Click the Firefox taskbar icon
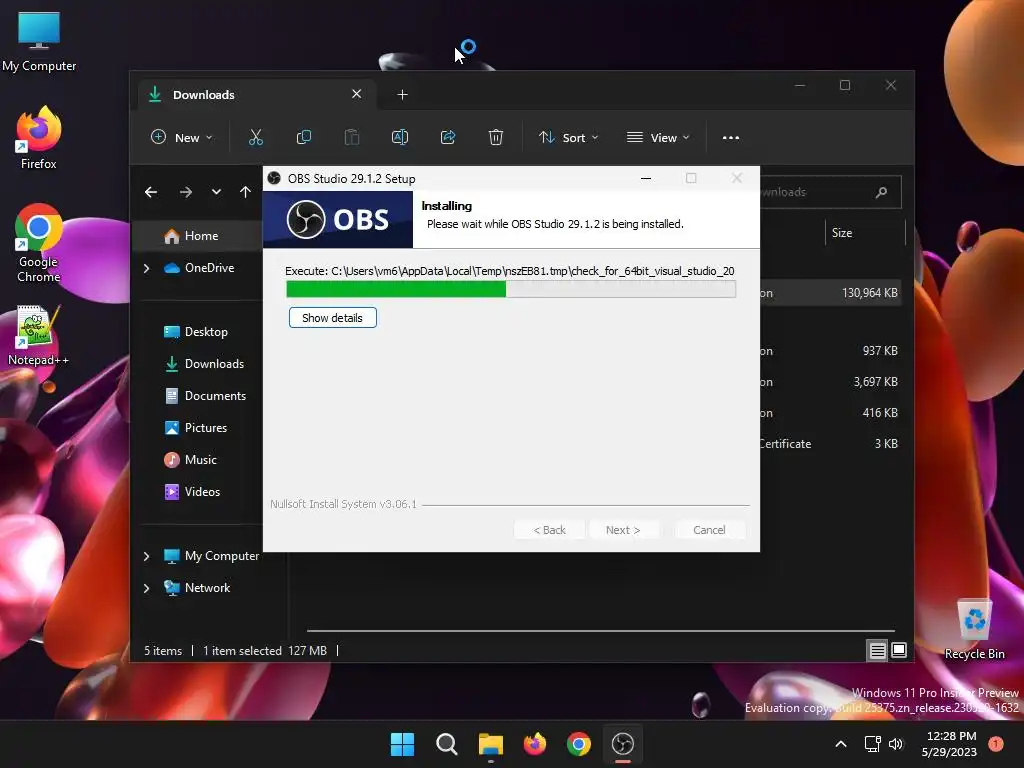 [x=535, y=744]
